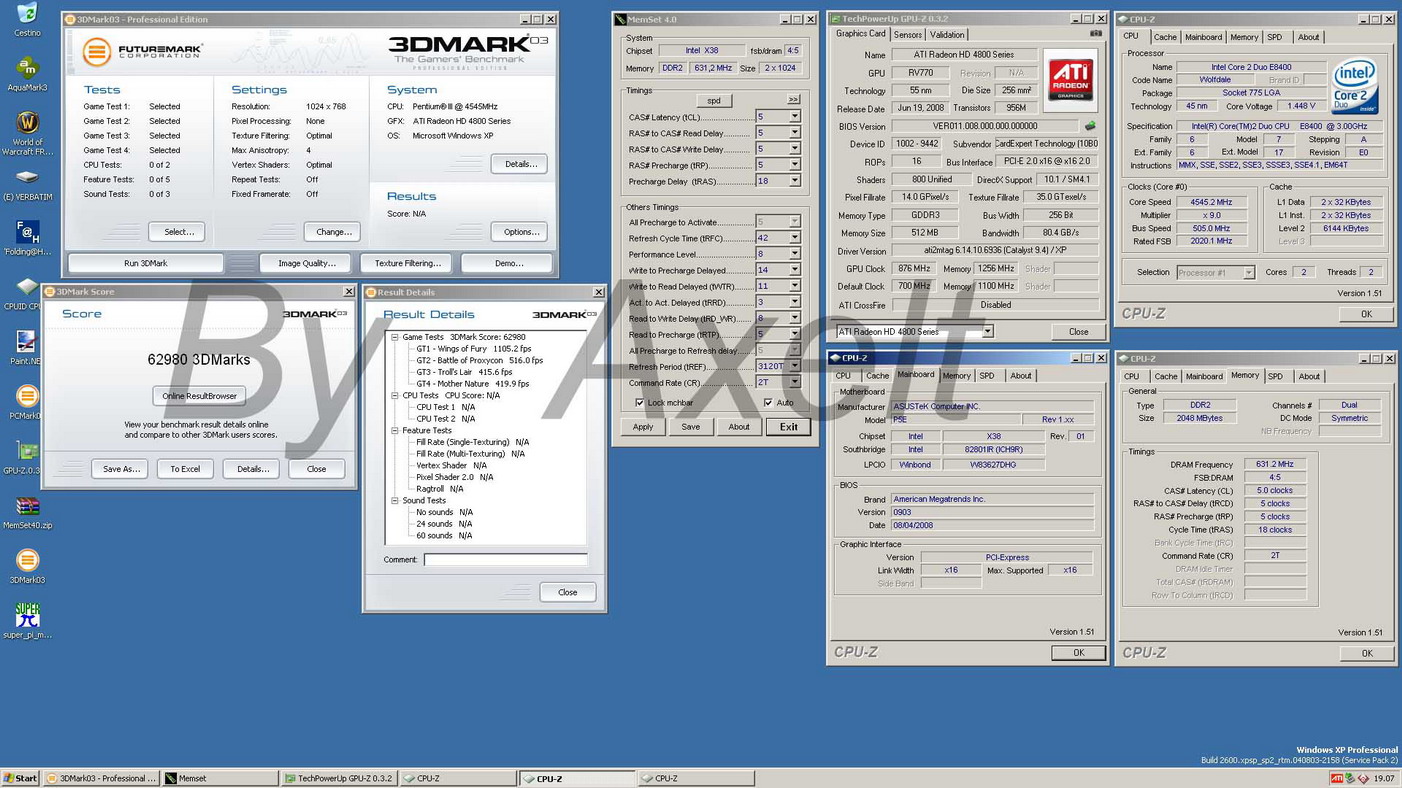Open the Command Rate (CR) dropdown
1402x788 pixels.
coord(795,382)
